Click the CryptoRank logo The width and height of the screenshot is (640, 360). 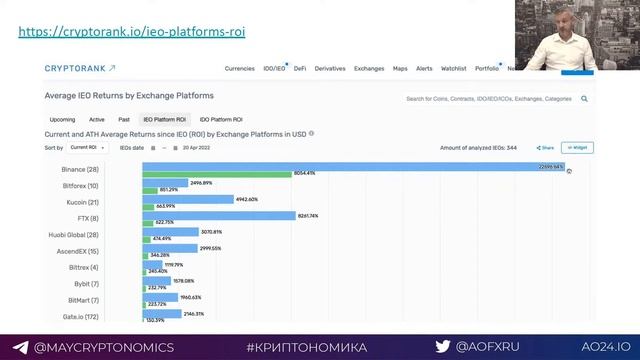pos(80,69)
